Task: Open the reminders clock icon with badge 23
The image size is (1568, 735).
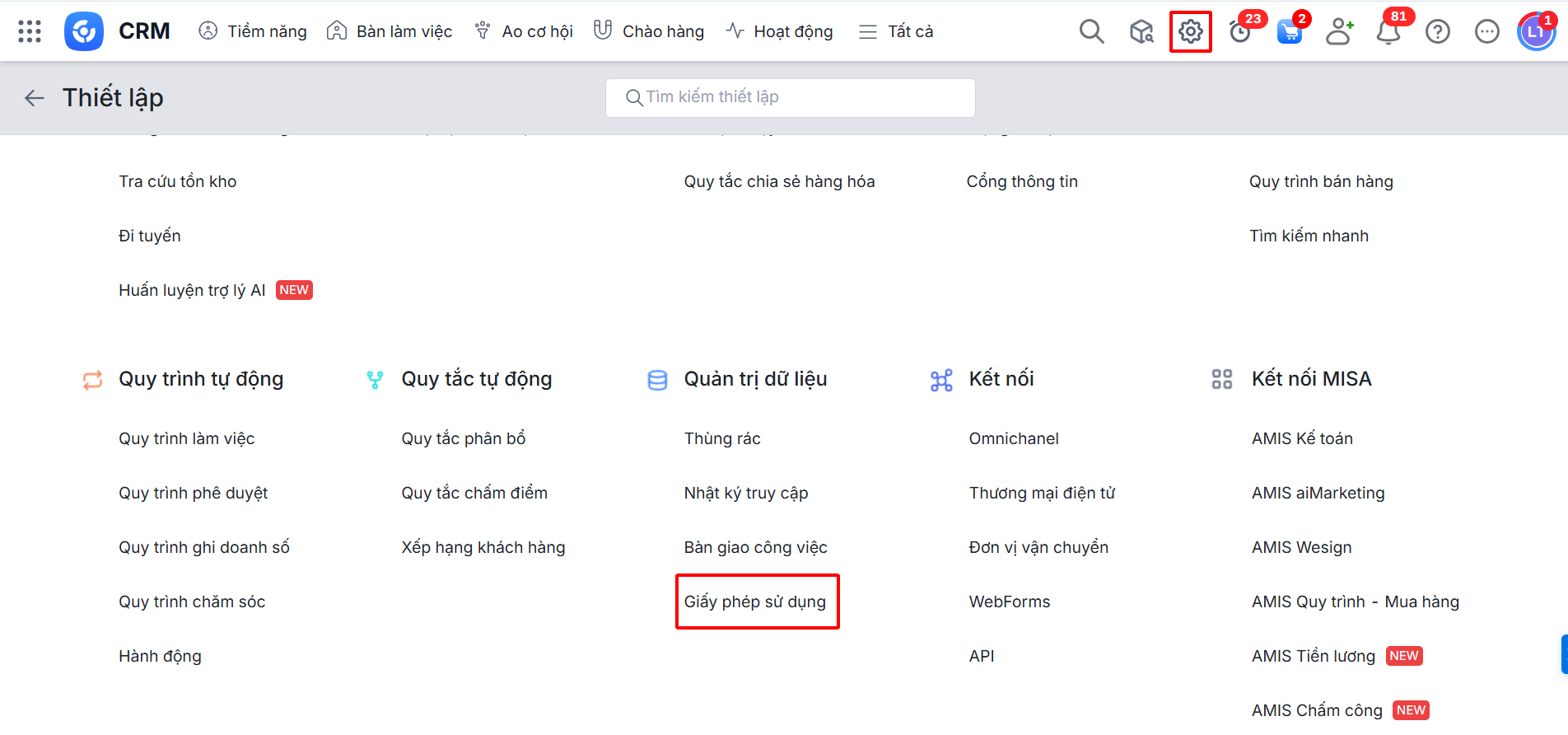Action: [1239, 32]
